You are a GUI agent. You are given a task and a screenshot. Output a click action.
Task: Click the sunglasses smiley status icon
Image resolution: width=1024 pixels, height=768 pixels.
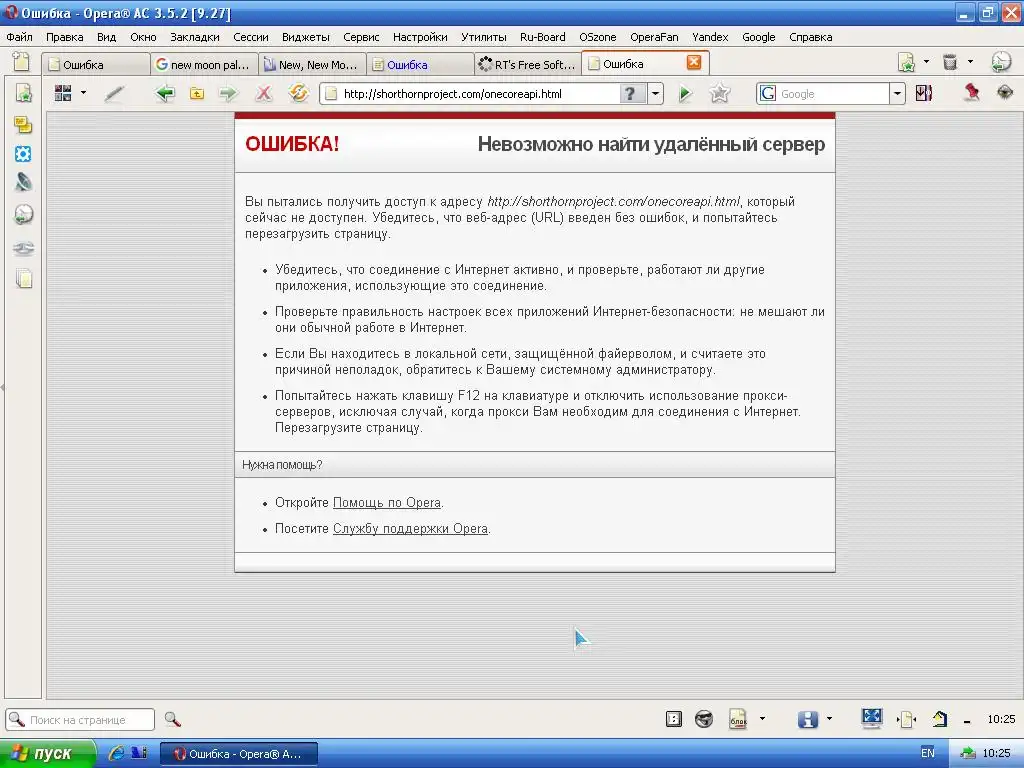pyautogui.click(x=703, y=719)
